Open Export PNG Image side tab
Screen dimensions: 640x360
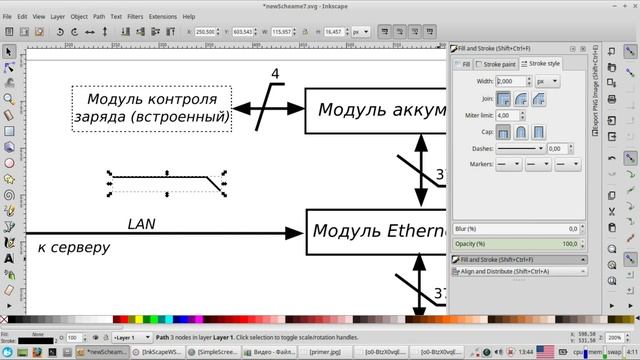tap(596, 91)
